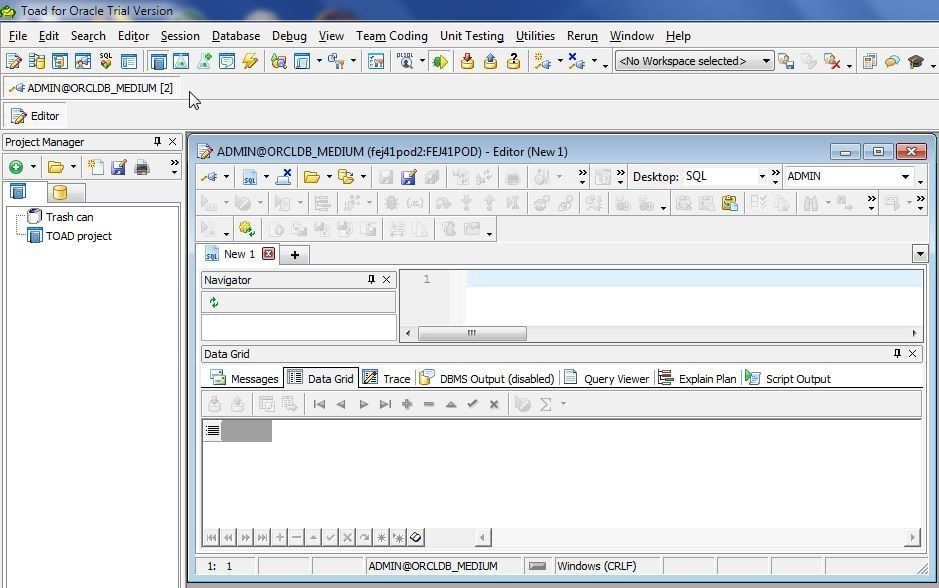Image resolution: width=939 pixels, height=588 pixels.
Task: Click the rollback icon with blue up arrow
Action: click(490, 61)
